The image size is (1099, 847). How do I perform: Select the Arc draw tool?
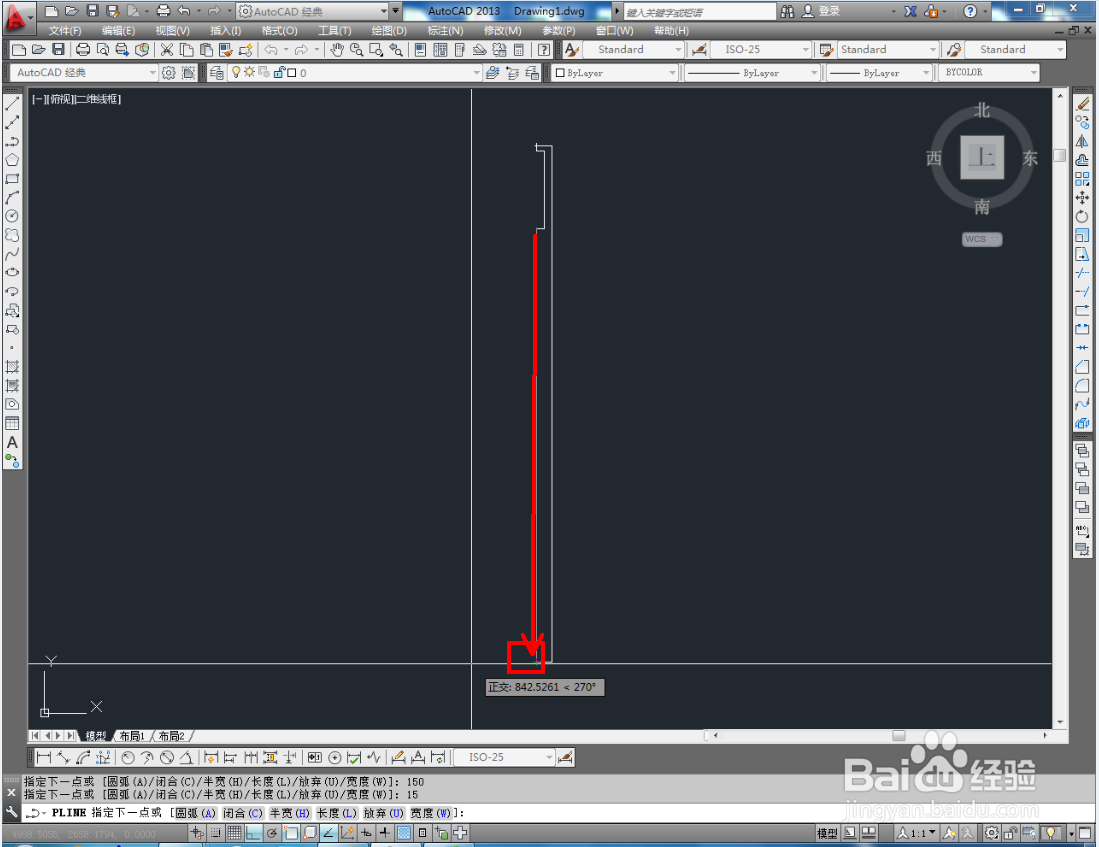pyautogui.click(x=12, y=198)
